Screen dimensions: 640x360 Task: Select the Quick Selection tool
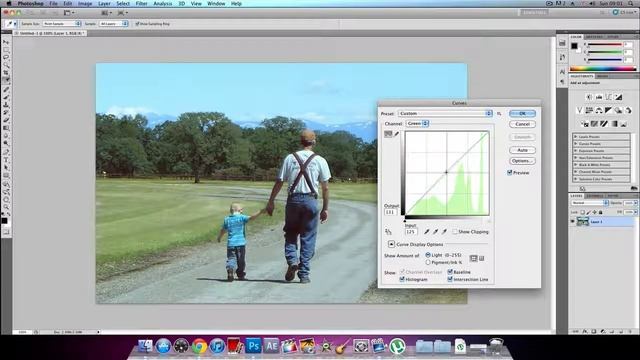6,65
